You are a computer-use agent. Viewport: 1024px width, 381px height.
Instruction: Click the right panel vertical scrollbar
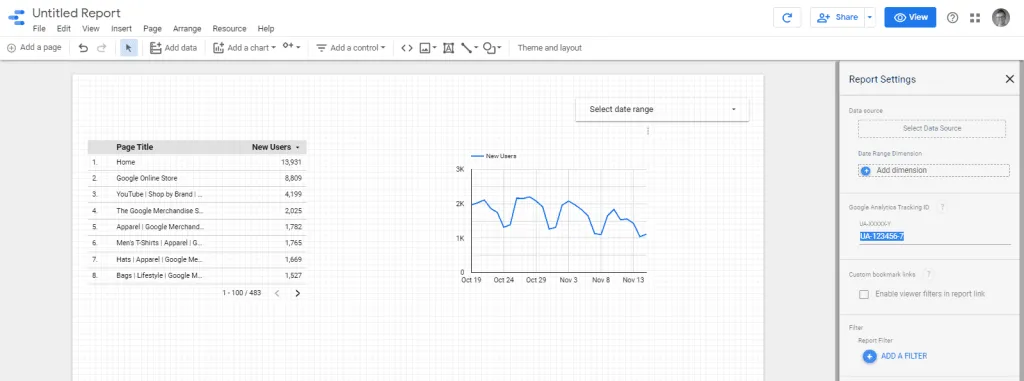[x=1020, y=221]
